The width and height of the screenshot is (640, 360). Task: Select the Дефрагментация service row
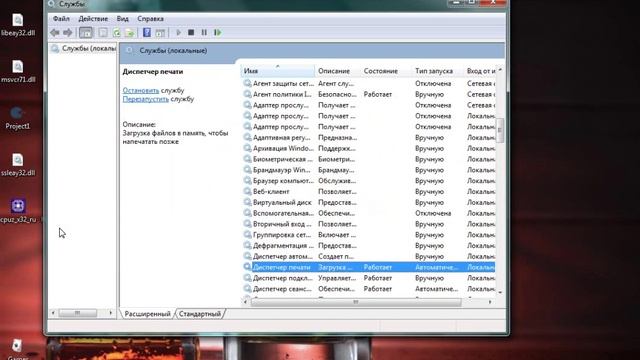(x=368, y=246)
